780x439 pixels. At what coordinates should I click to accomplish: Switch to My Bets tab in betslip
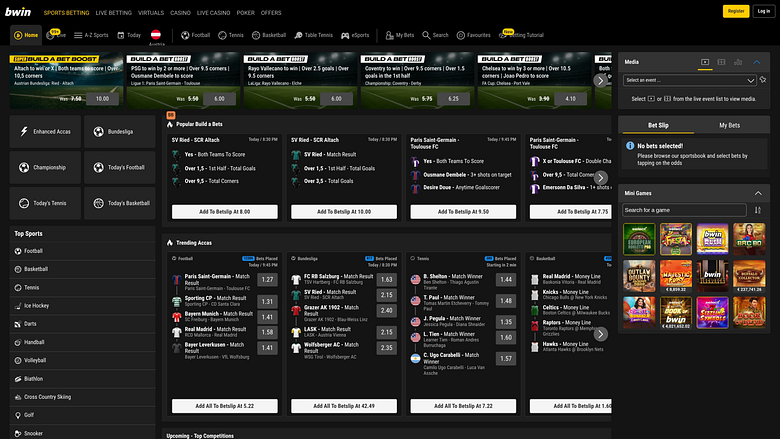pos(730,125)
